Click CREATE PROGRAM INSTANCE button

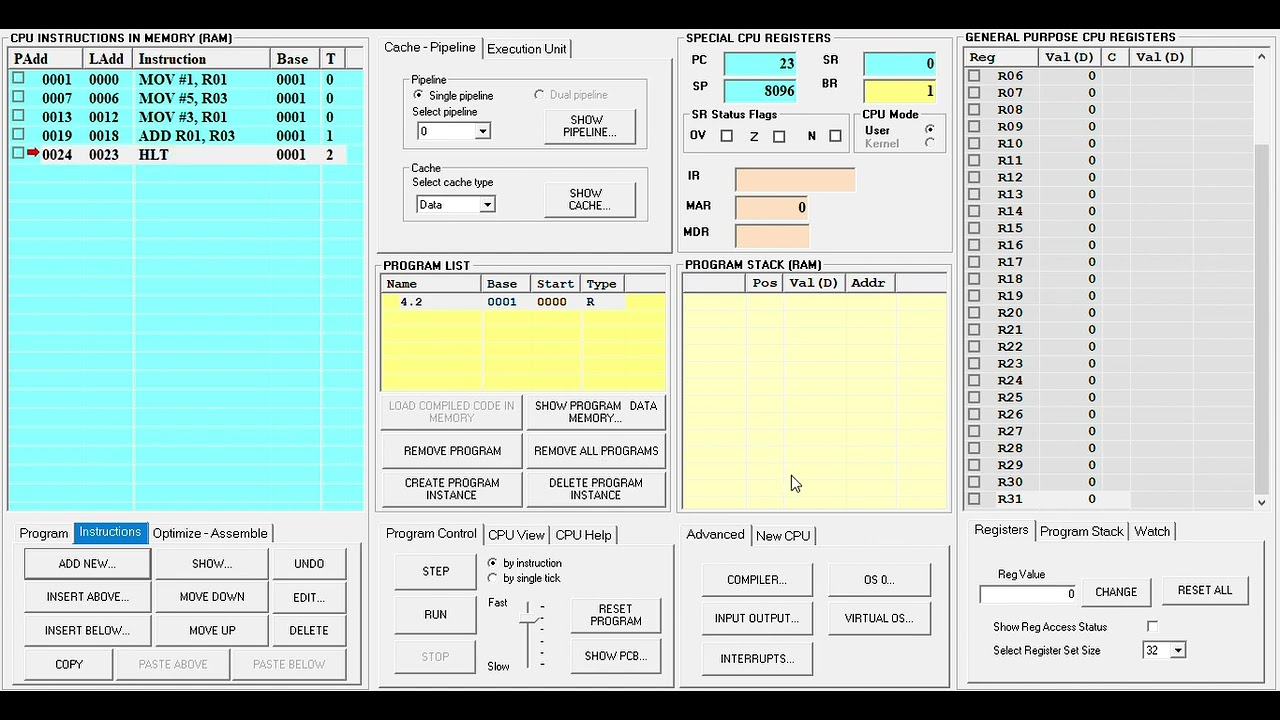tap(452, 489)
